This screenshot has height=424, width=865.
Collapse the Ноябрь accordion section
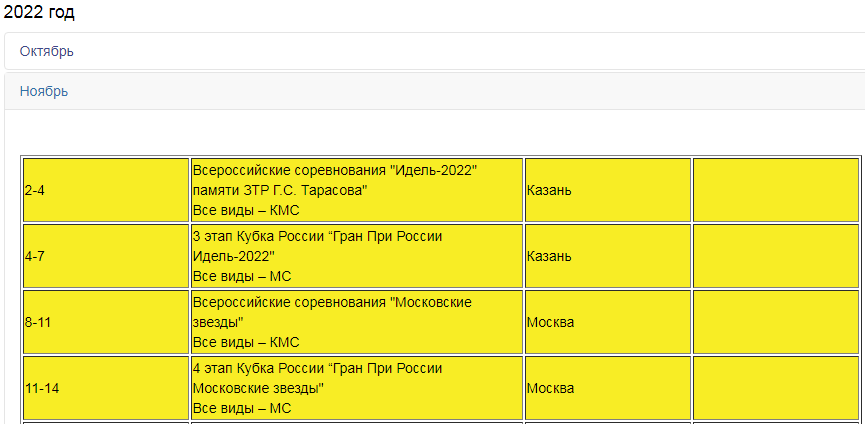[x=44, y=91]
